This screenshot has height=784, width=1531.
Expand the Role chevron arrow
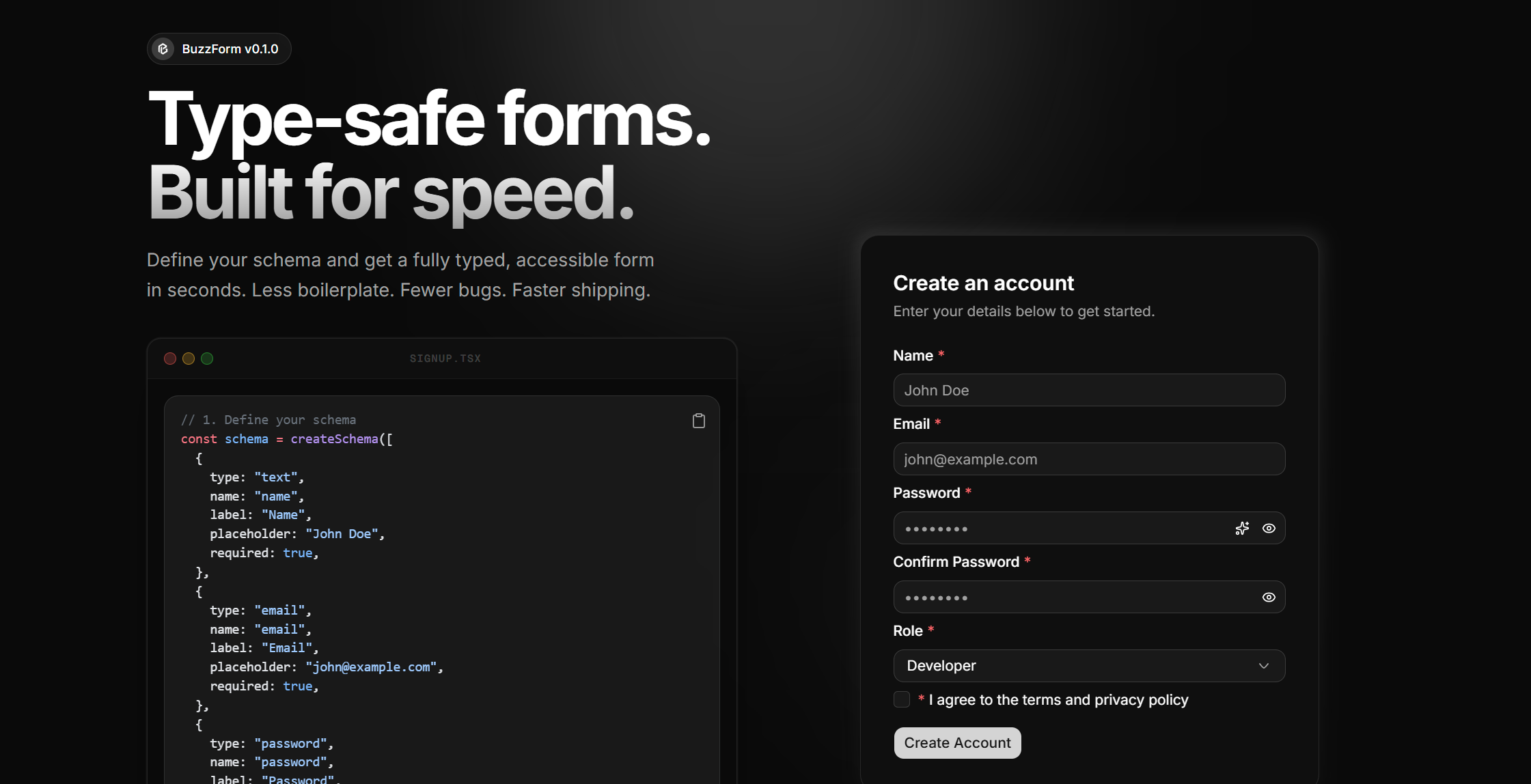click(1264, 666)
